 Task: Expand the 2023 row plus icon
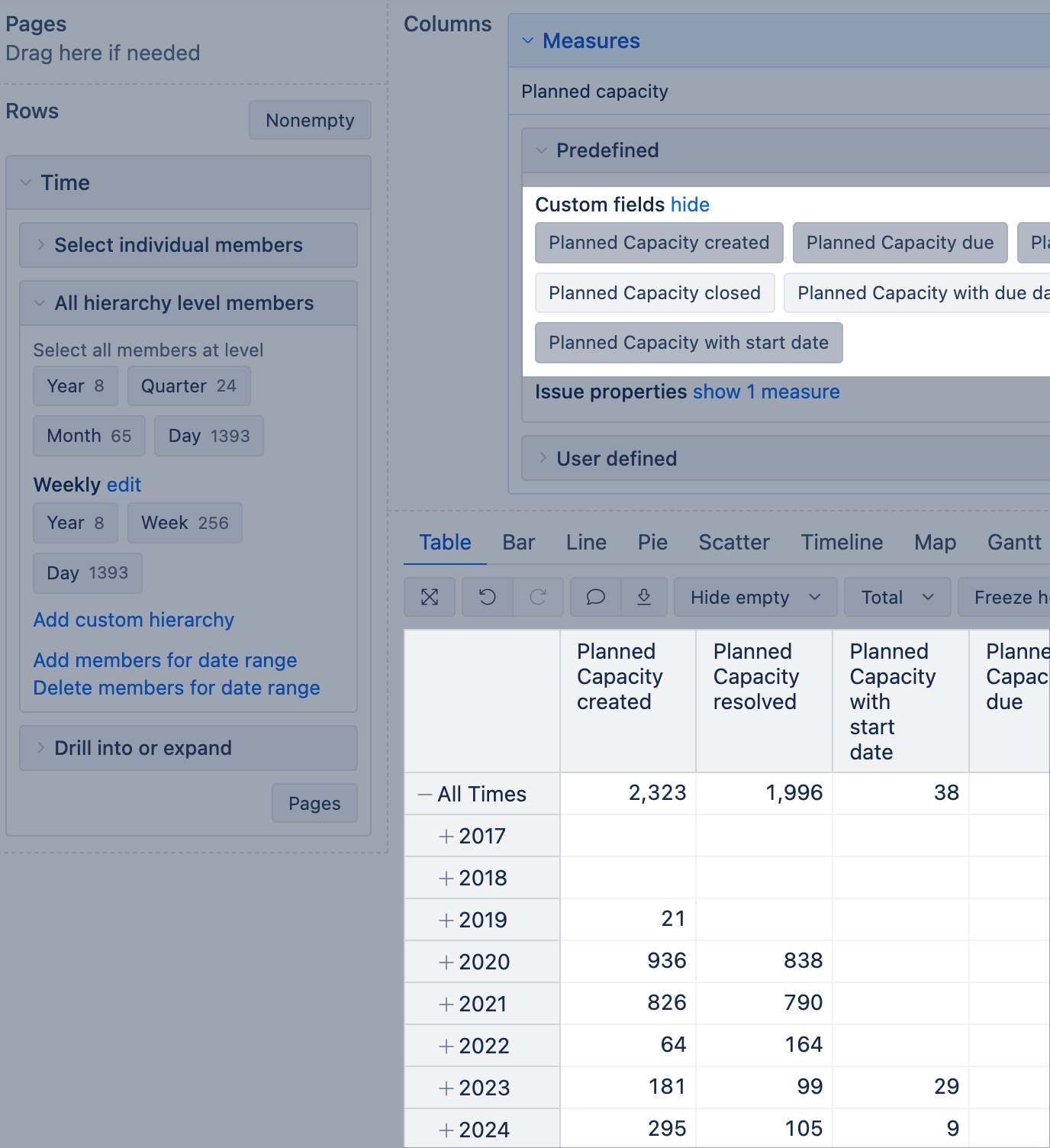pyautogui.click(x=446, y=1088)
